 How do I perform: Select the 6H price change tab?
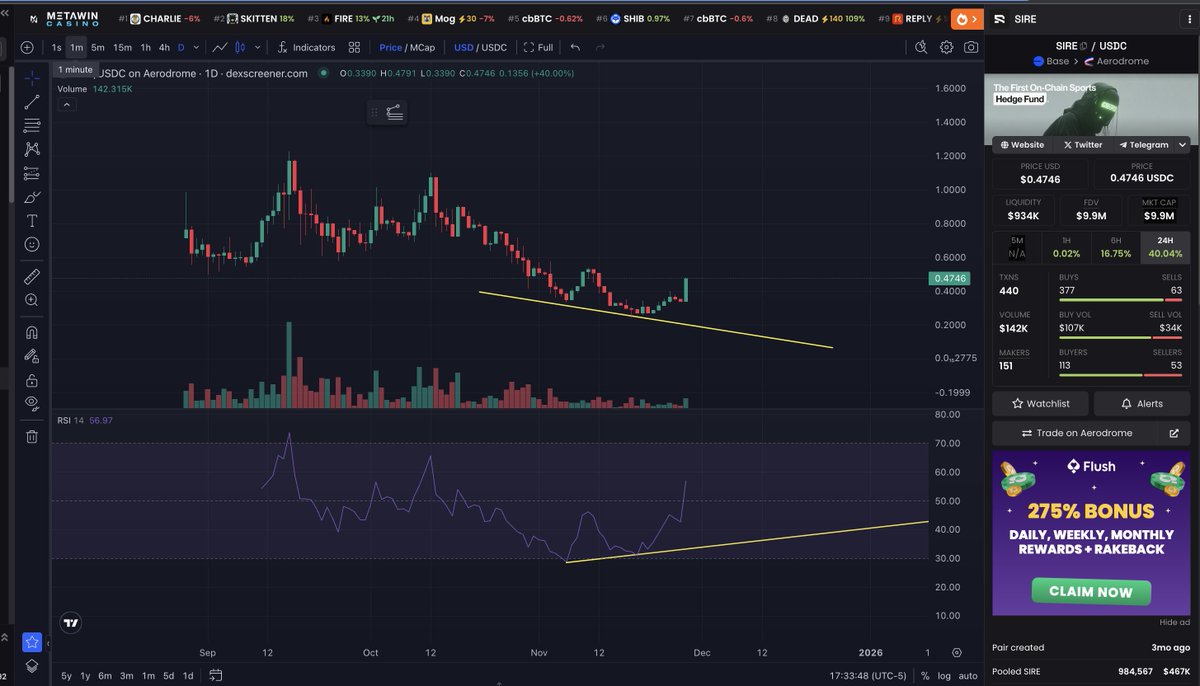pos(1115,247)
